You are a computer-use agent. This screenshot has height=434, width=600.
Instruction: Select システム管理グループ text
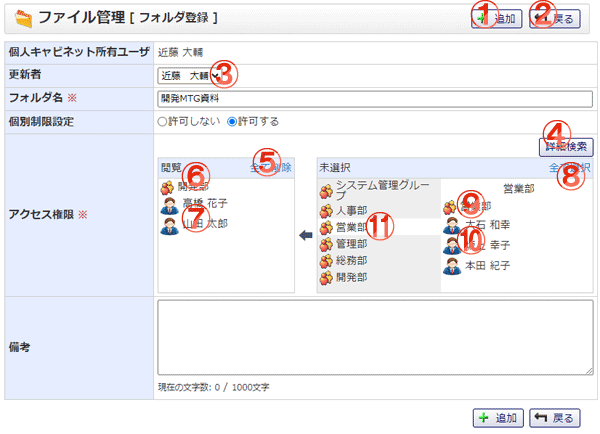click(x=383, y=191)
